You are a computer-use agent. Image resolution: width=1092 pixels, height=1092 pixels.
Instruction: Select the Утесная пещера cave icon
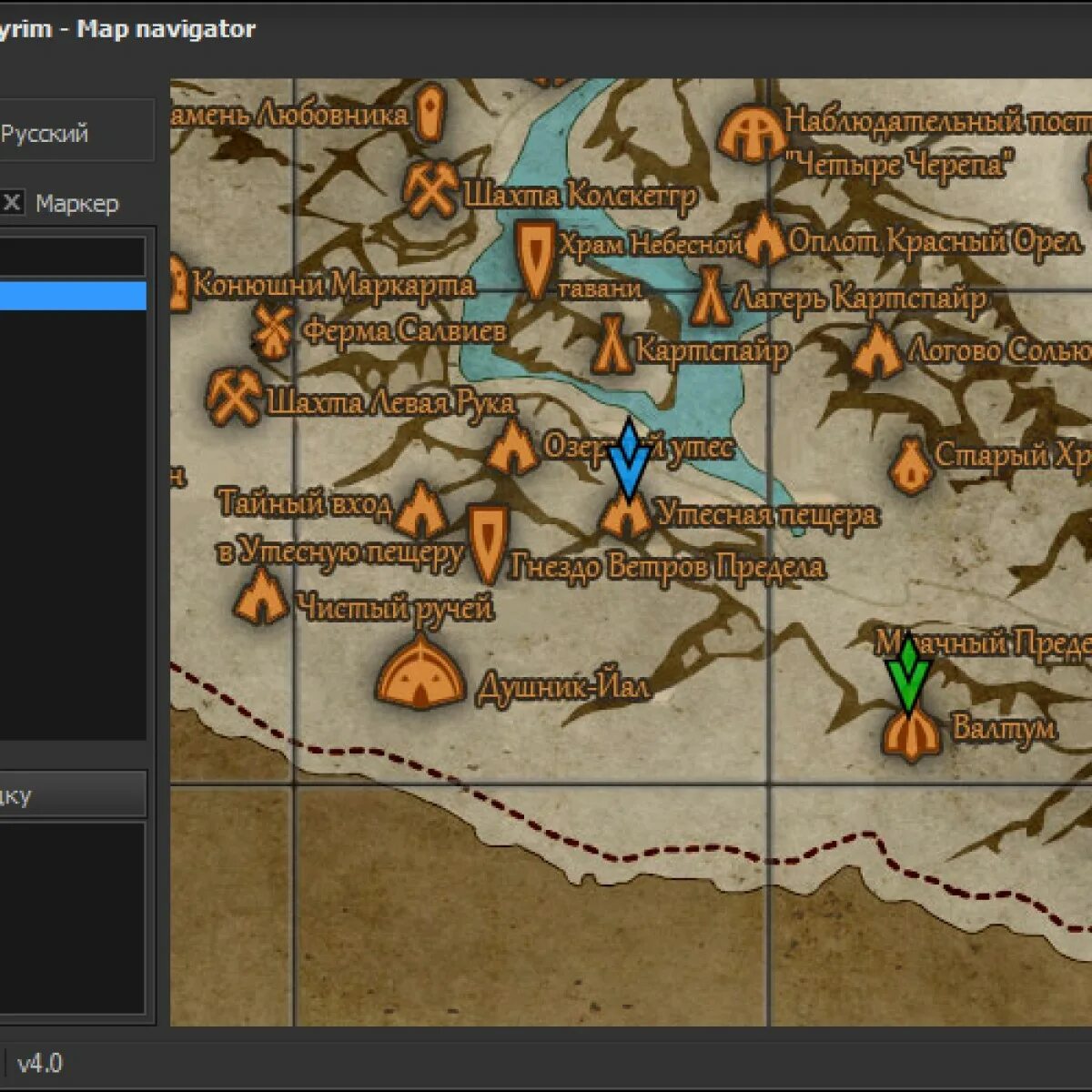click(x=626, y=514)
